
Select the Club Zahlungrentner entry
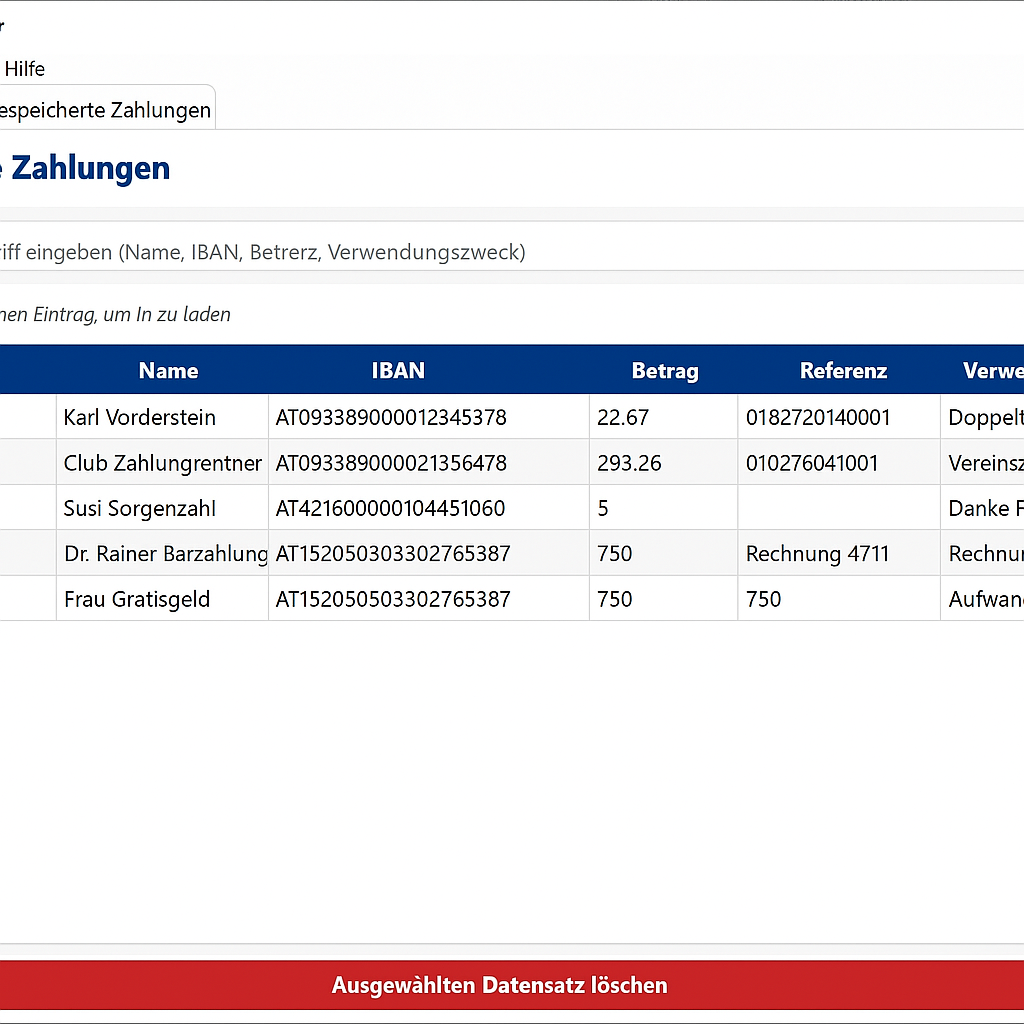pyautogui.click(x=162, y=463)
